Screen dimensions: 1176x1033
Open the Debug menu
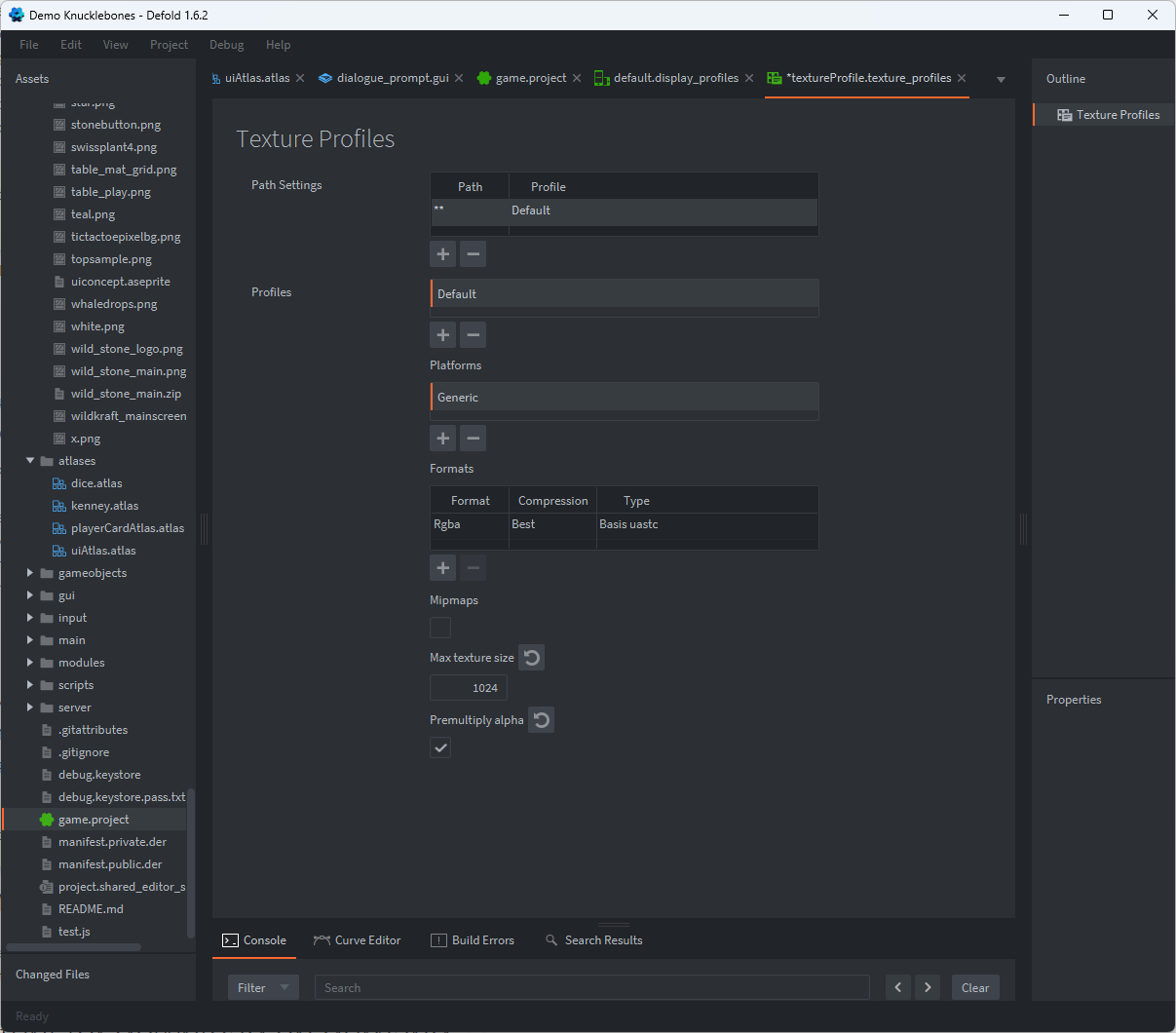coord(226,44)
